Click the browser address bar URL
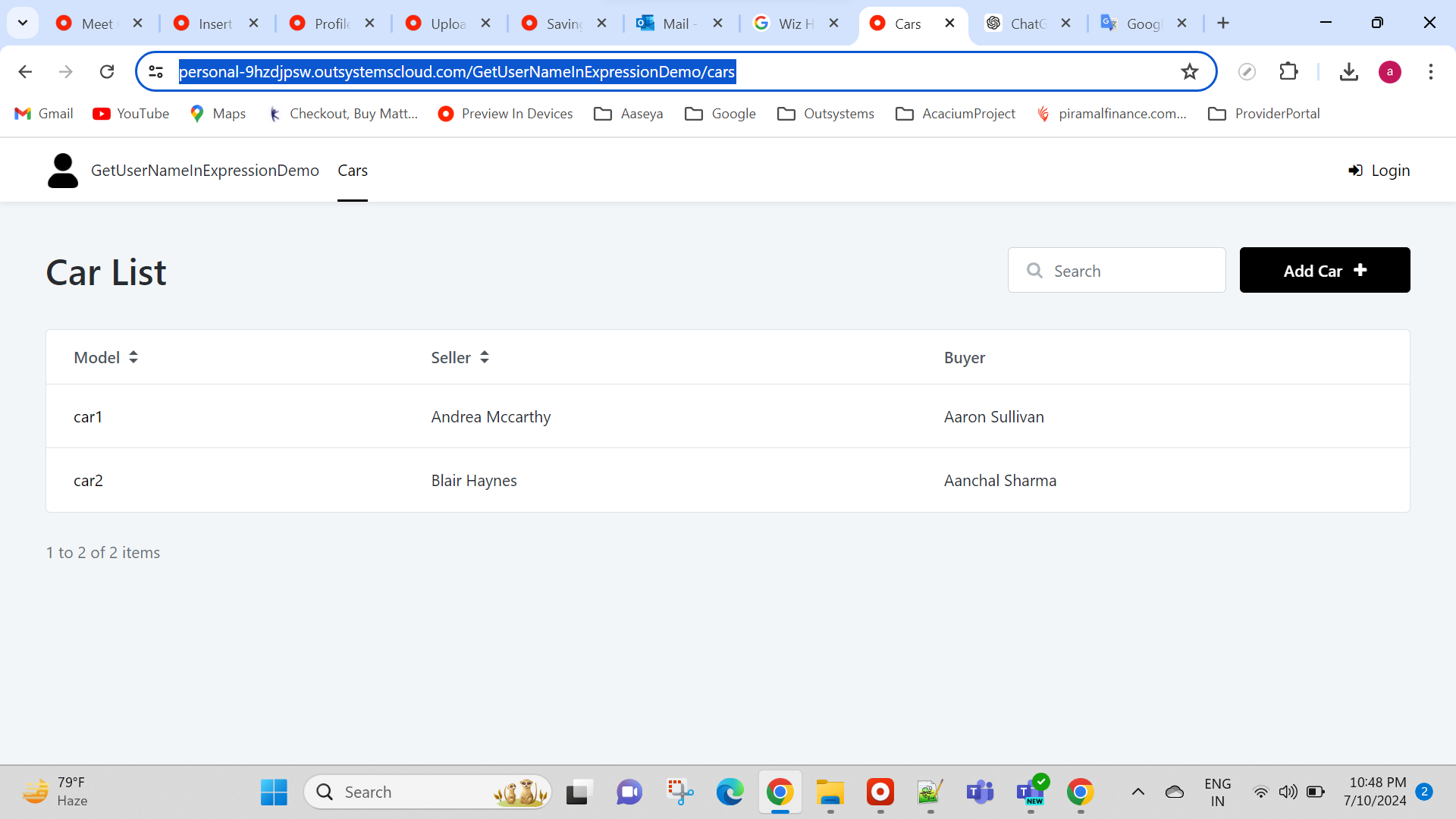The image size is (1456, 819). click(457, 72)
